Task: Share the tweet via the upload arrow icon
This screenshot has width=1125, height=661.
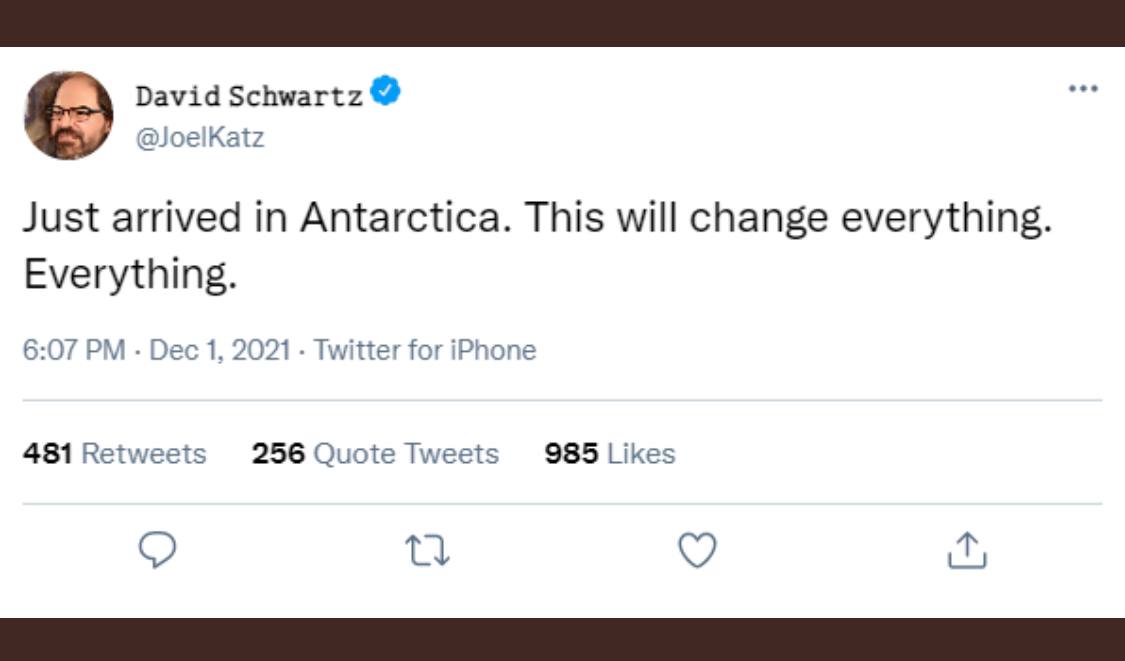Action: tap(966, 550)
